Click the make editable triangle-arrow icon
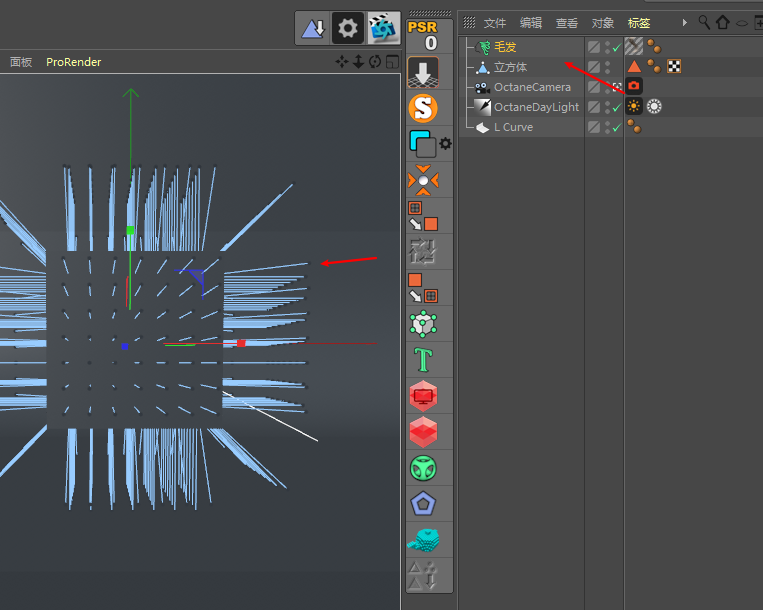This screenshot has height=610, width=763. tap(313, 28)
